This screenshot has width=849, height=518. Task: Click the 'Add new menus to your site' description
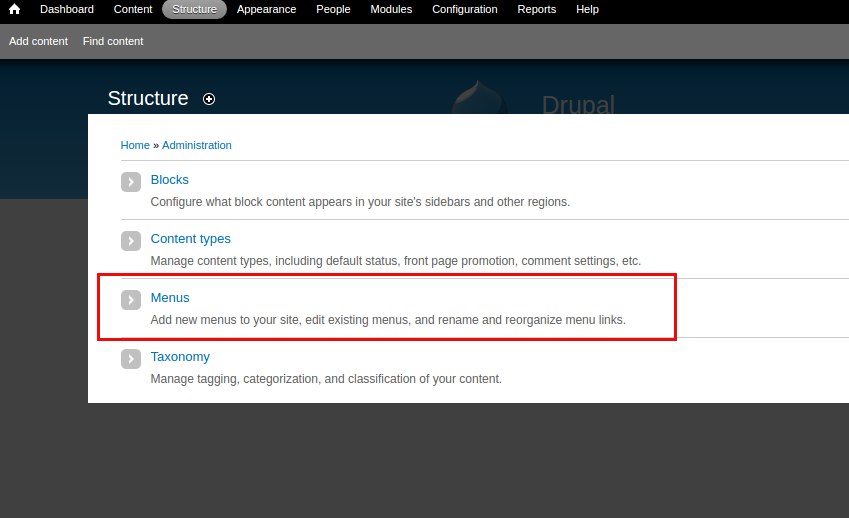coord(388,320)
